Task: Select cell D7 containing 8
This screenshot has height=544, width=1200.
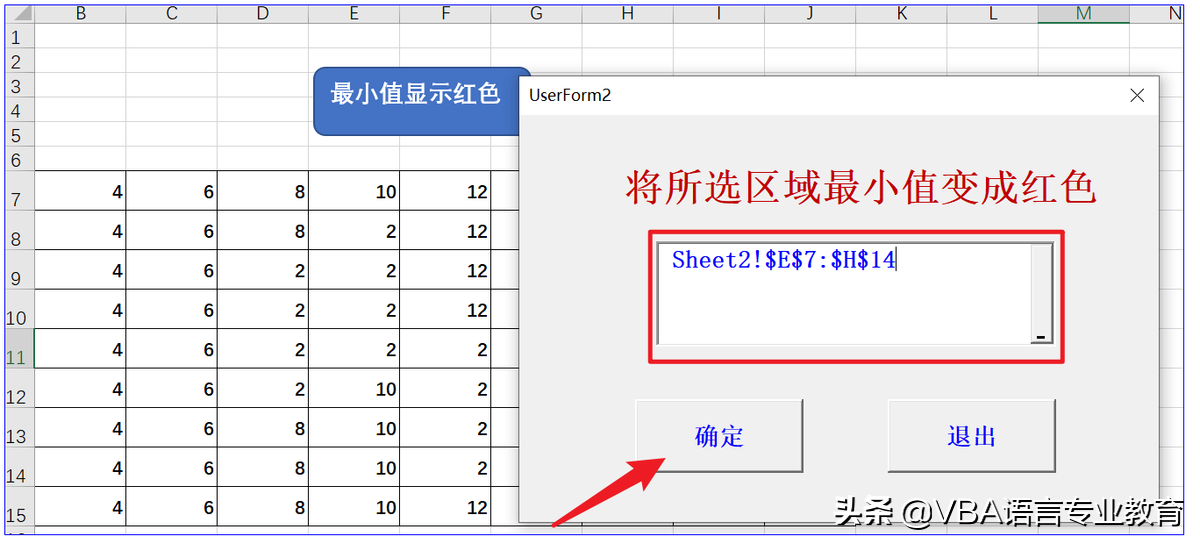Action: click(x=263, y=191)
